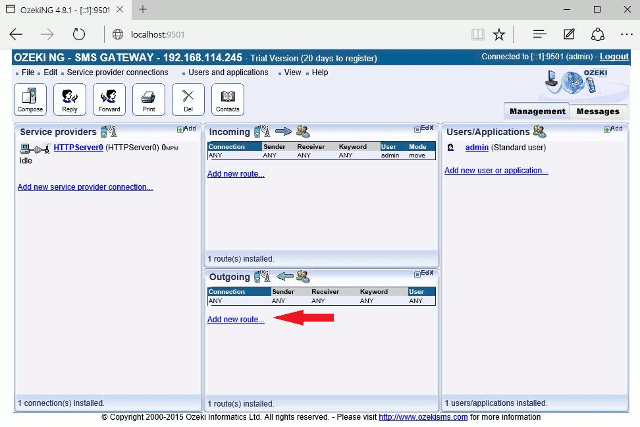This screenshot has height=427, width=640.
Task: Open the HTTPServer0 connection link
Action: (78, 147)
